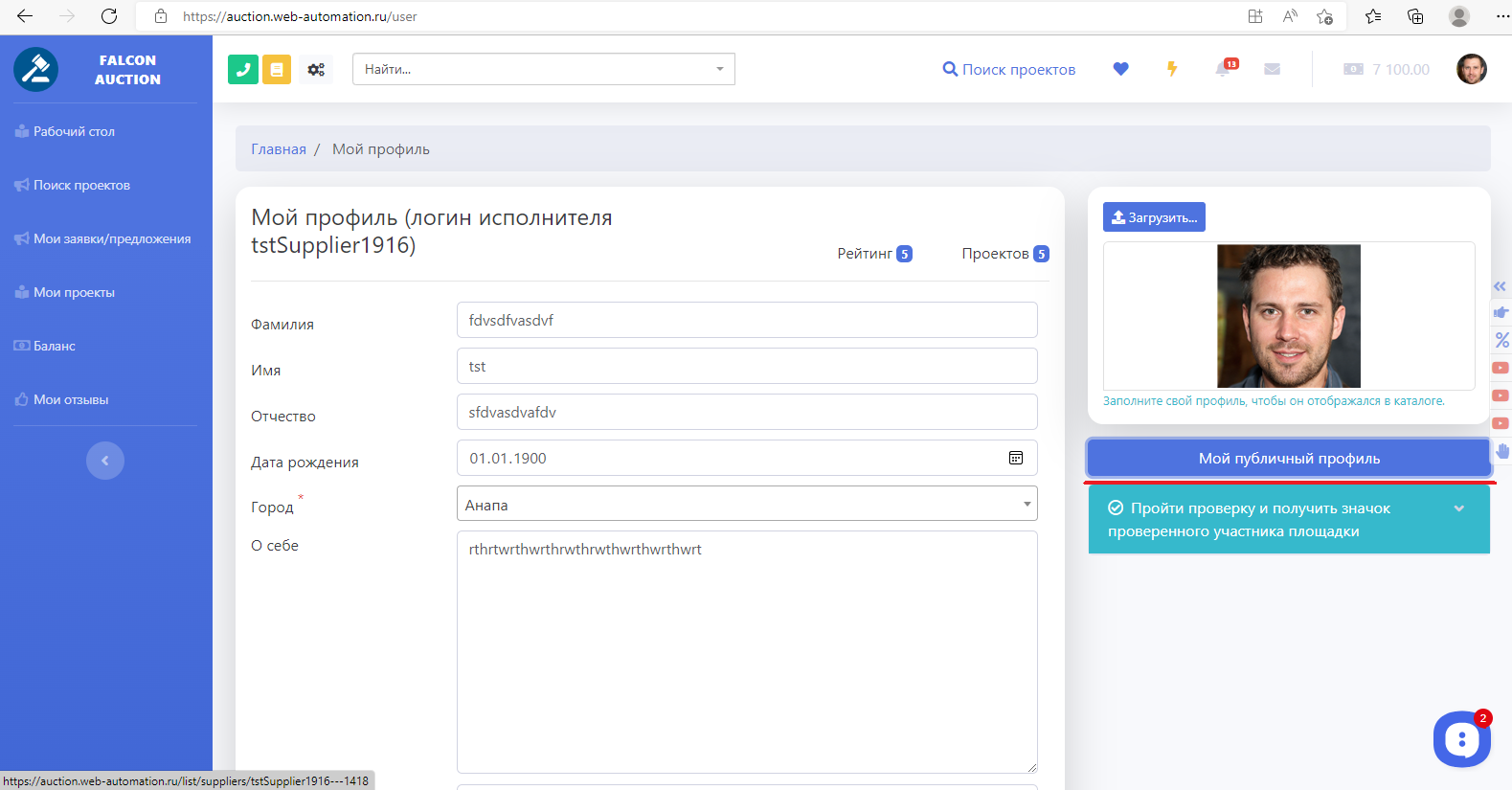Open the Дата рождения calendar picker
Viewport: 1512px width, 790px height.
click(x=1016, y=458)
